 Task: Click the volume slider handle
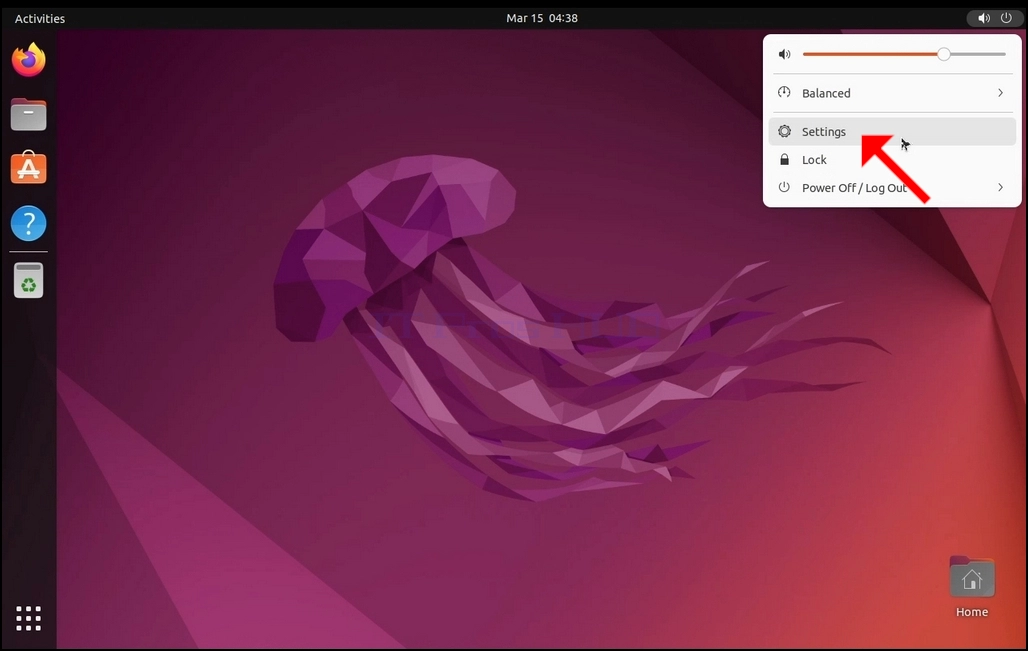click(x=943, y=54)
